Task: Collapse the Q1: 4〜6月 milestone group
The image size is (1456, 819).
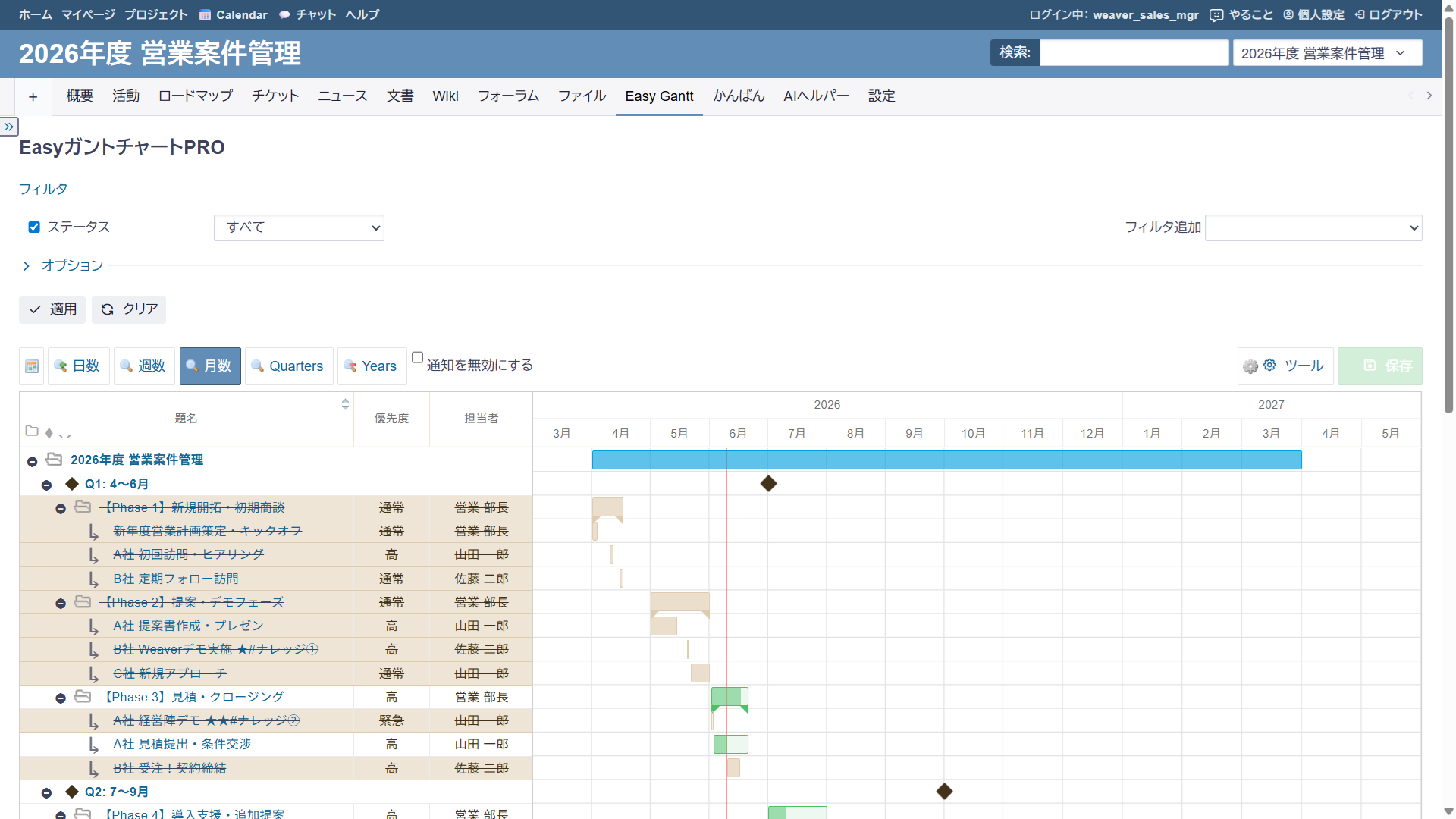Action: pyautogui.click(x=46, y=485)
